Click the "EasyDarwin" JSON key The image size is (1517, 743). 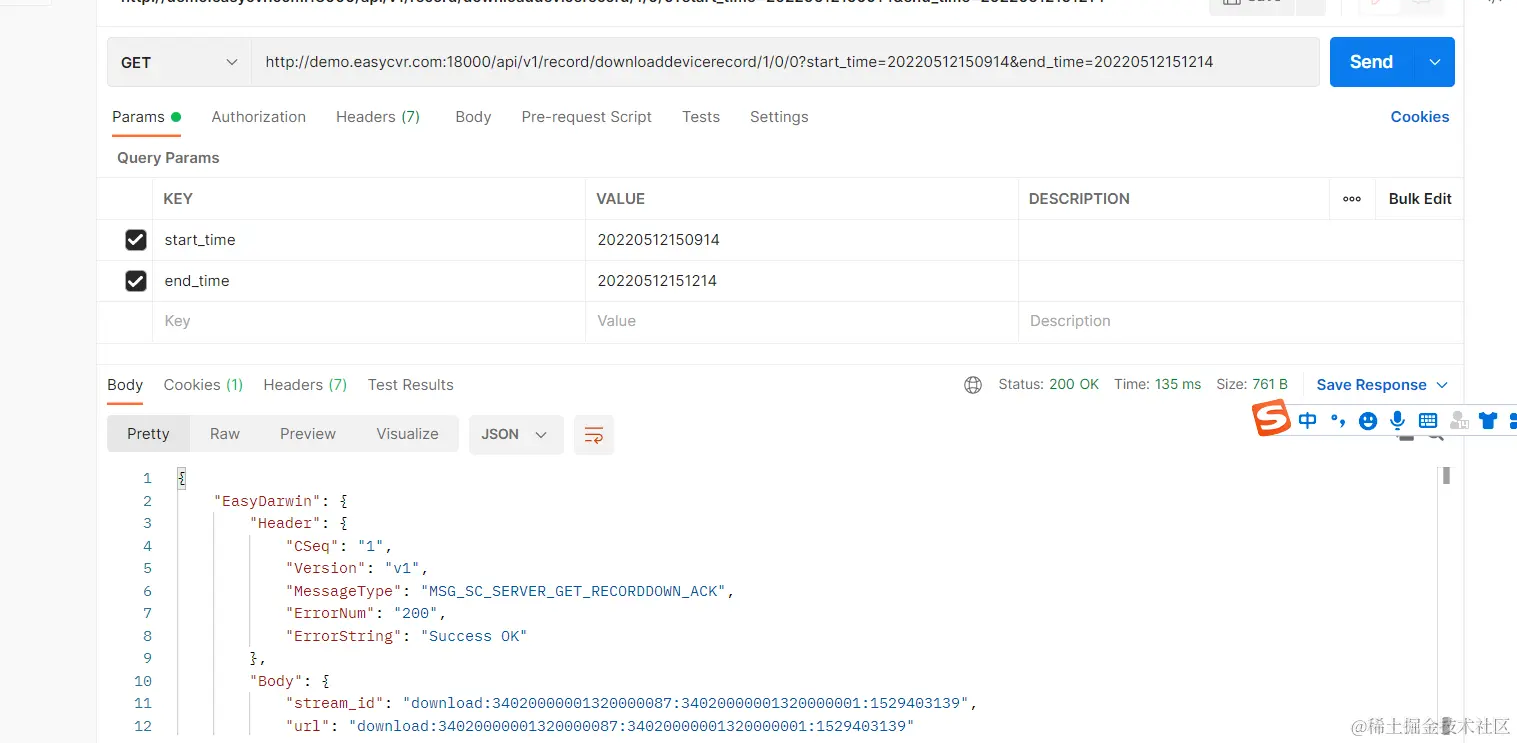point(266,501)
